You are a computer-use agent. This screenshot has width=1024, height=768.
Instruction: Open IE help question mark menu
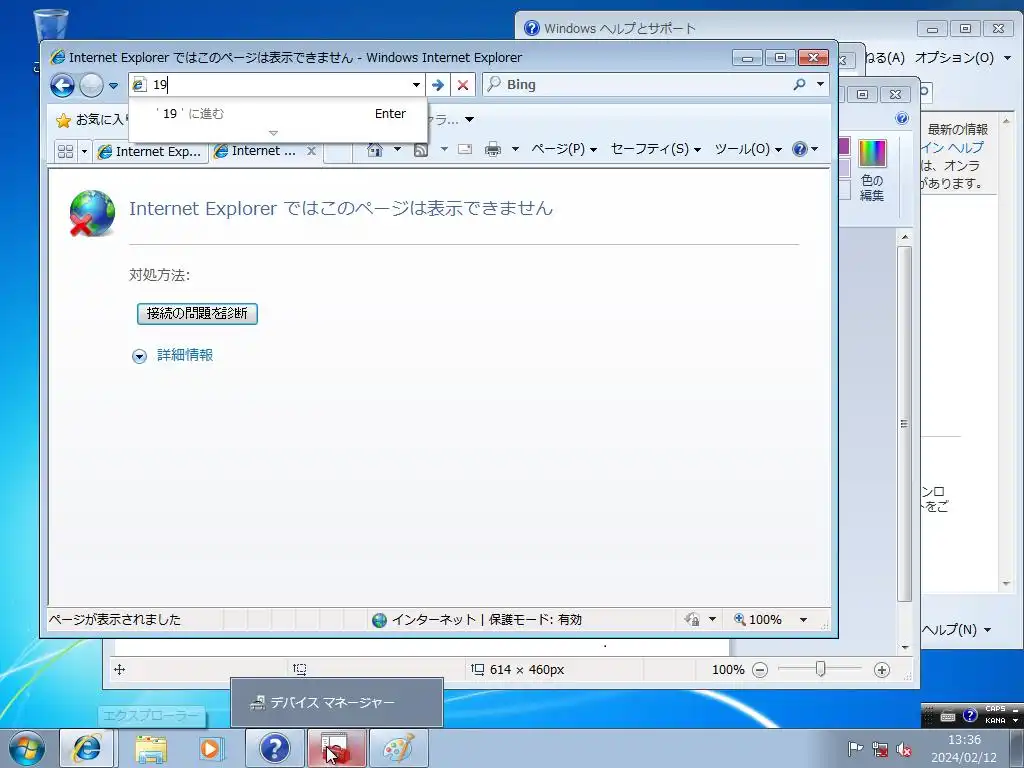pyautogui.click(x=805, y=150)
